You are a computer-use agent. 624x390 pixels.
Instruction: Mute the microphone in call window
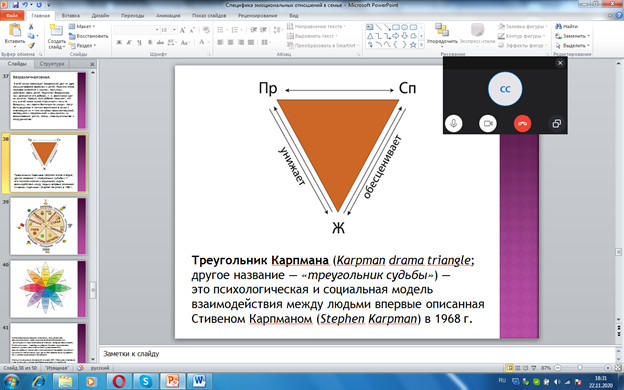tap(453, 123)
